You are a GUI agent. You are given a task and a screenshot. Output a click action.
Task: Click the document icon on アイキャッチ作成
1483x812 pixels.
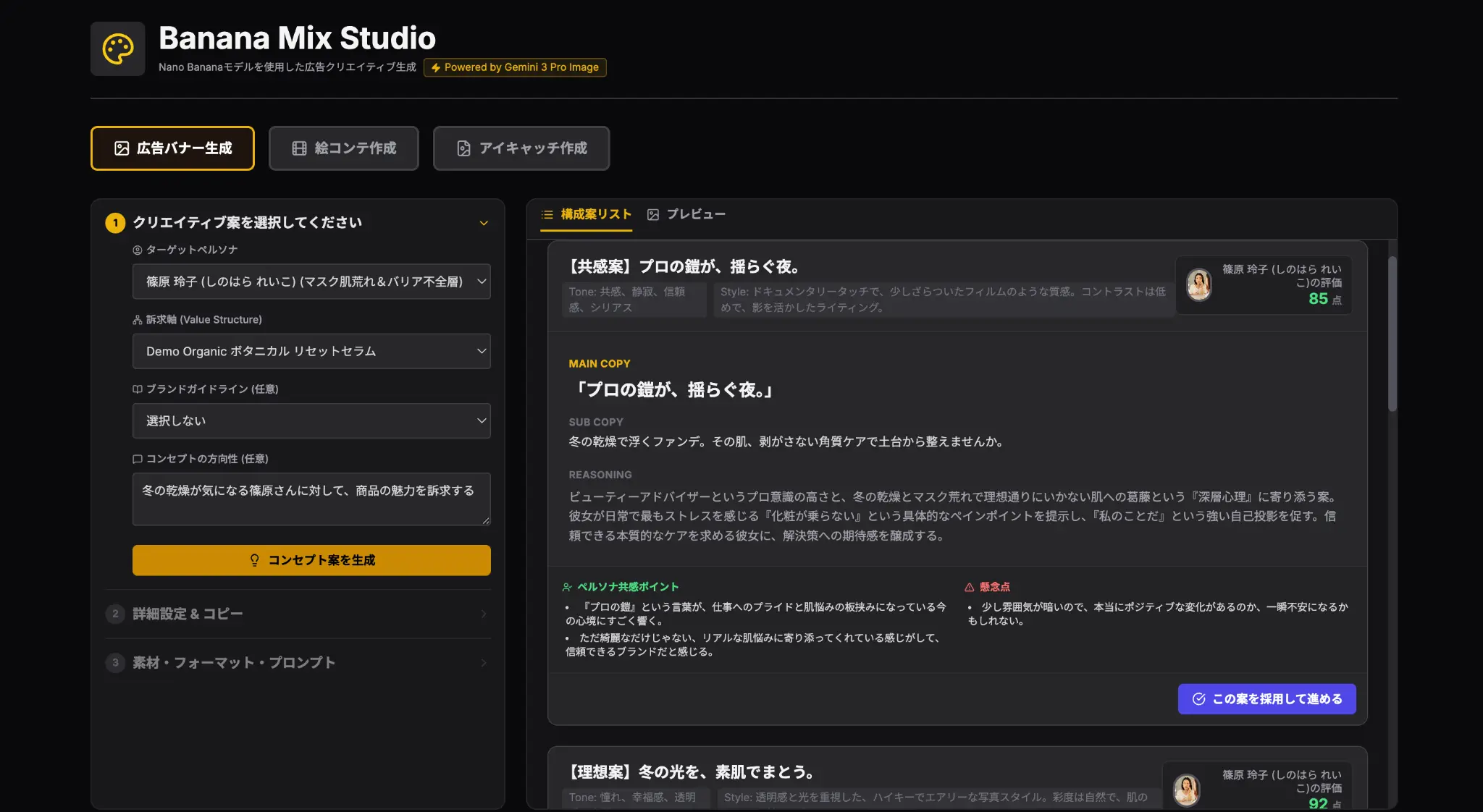(x=463, y=148)
